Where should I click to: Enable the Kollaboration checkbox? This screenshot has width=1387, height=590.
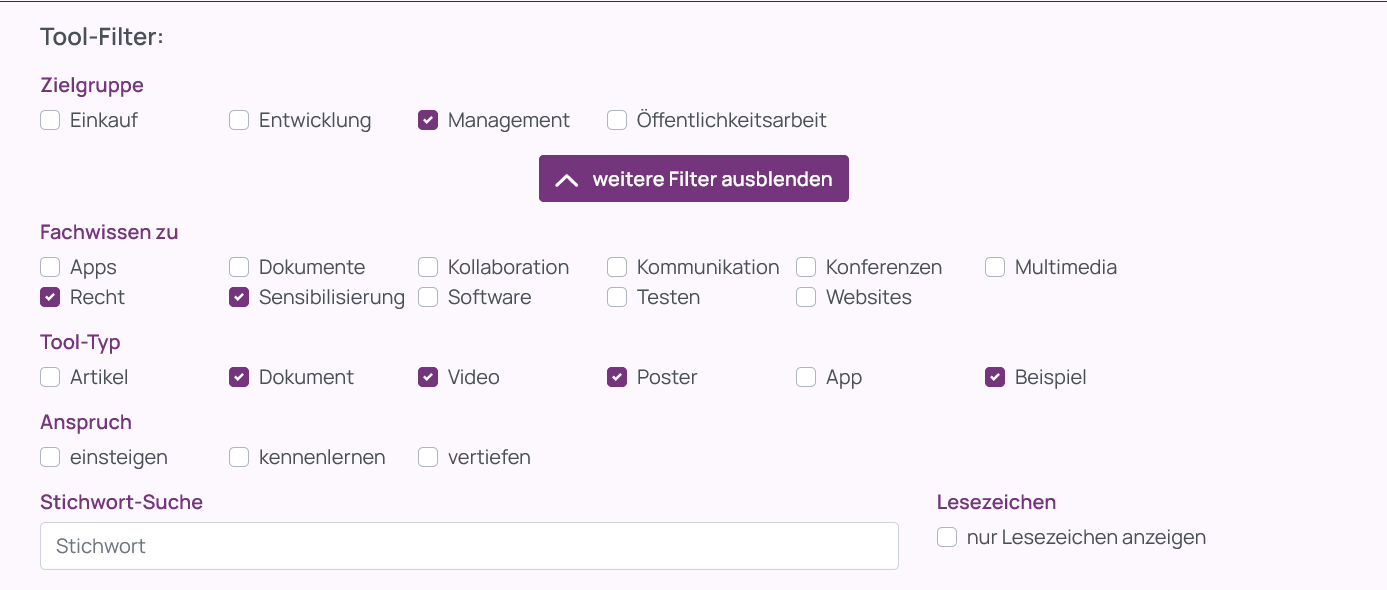click(428, 267)
